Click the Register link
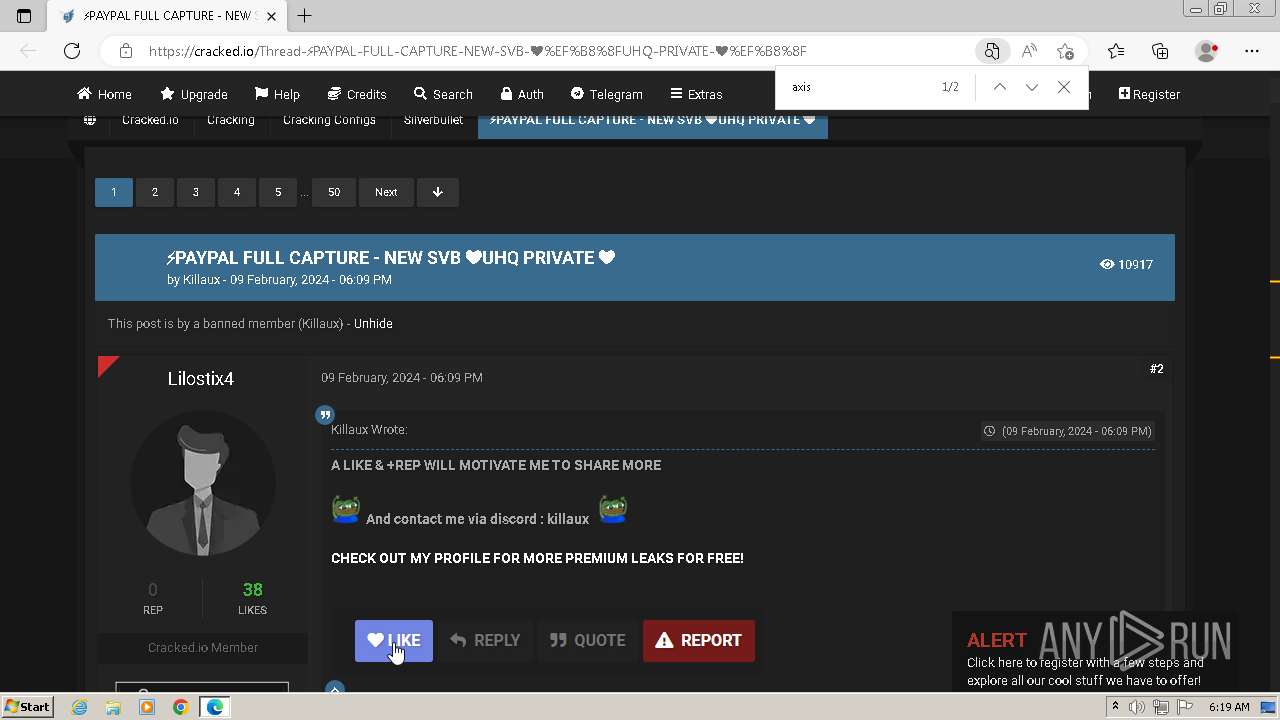 click(1149, 94)
